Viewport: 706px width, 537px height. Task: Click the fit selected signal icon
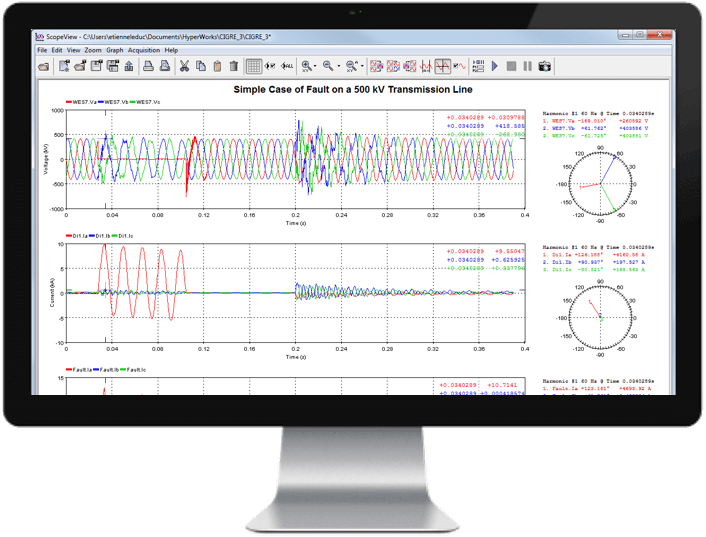tap(270, 66)
